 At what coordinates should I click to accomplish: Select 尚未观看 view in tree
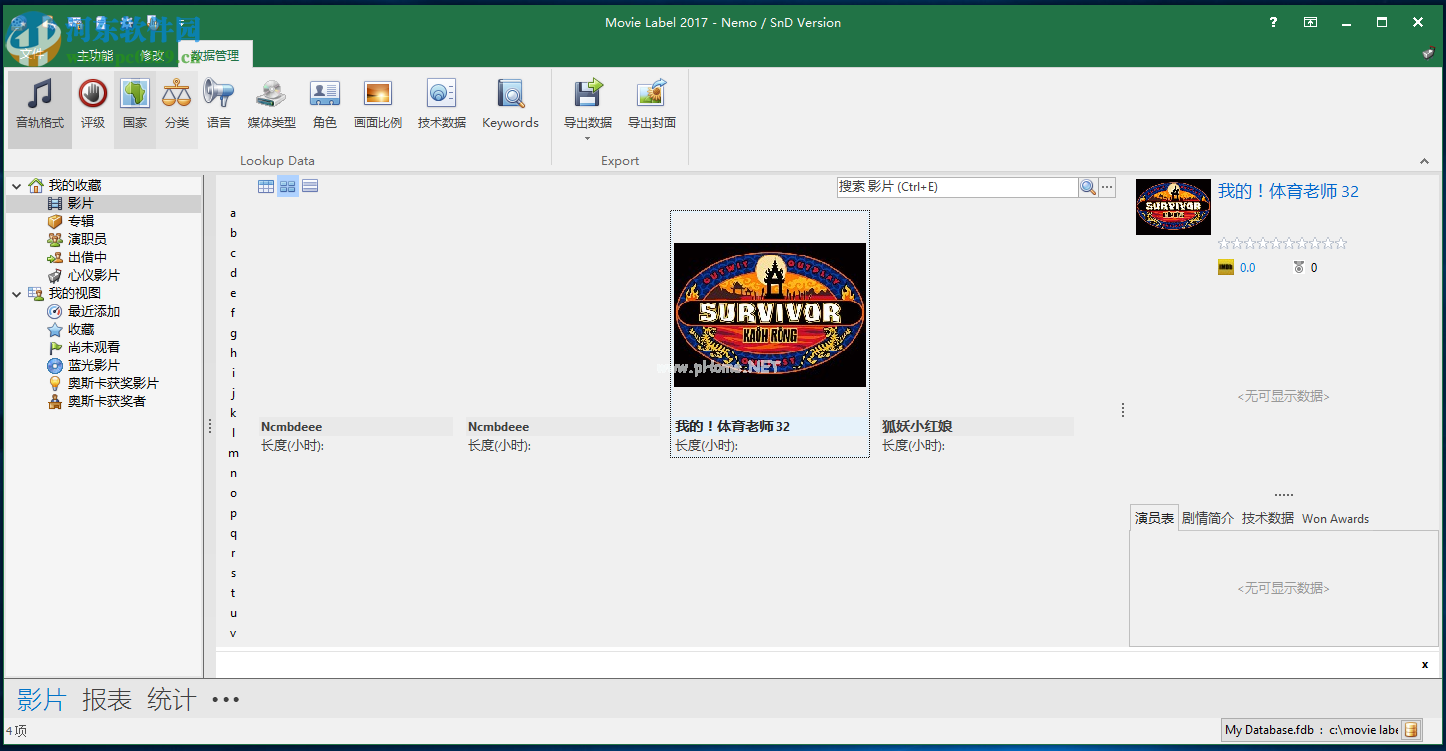tap(93, 347)
